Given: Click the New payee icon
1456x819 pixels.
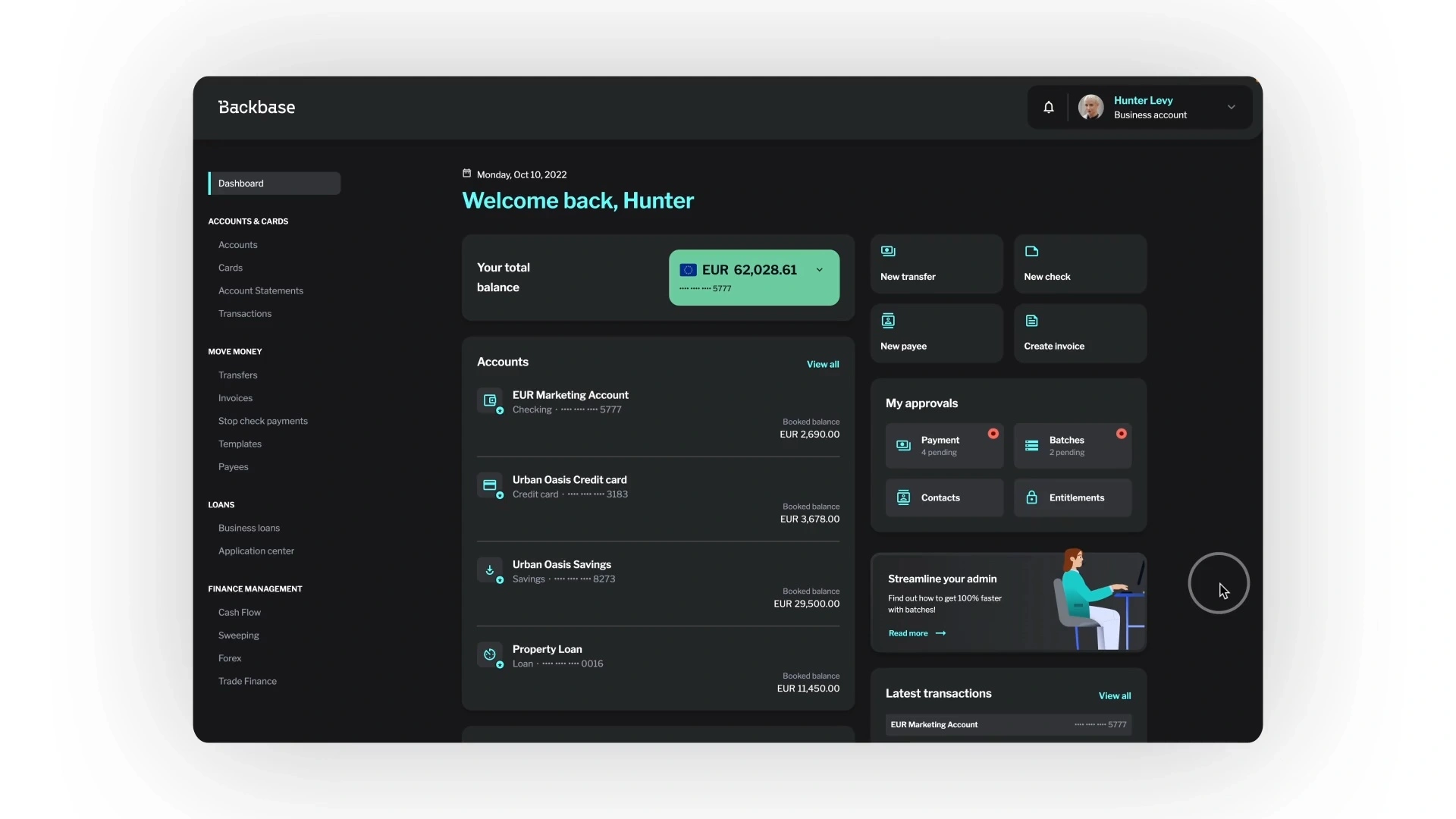Looking at the screenshot, I should click(x=888, y=321).
